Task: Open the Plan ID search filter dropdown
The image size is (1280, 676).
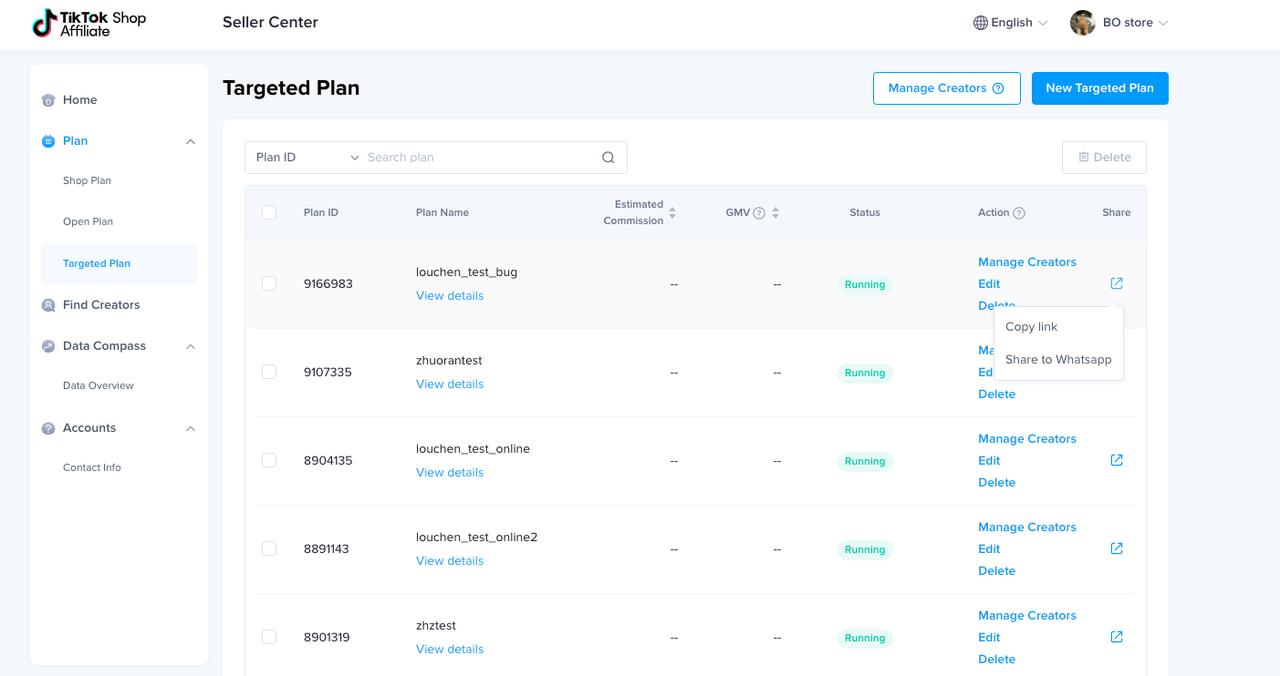Action: pos(306,158)
